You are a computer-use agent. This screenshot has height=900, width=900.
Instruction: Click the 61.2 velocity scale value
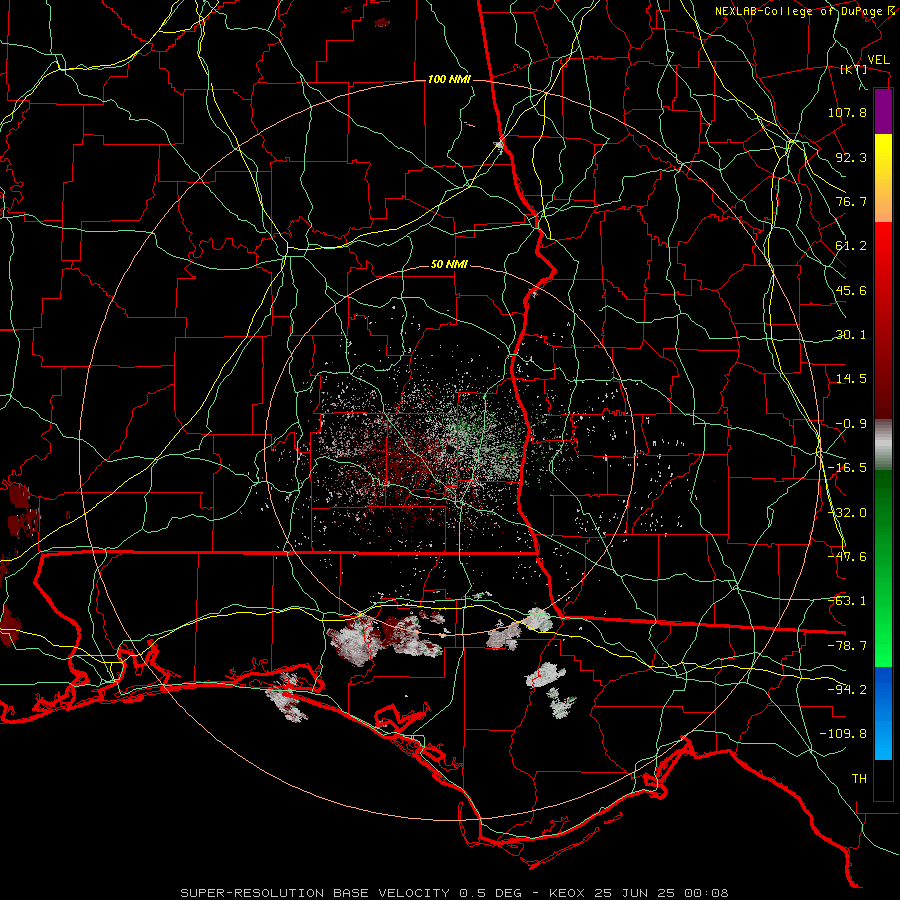point(851,246)
